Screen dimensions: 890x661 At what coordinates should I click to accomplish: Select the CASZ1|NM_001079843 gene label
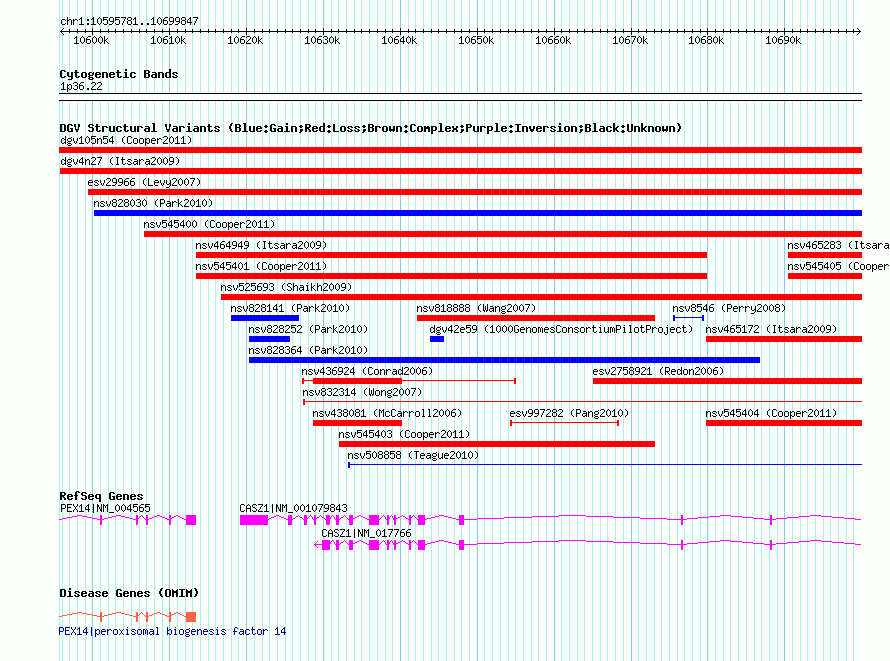(x=293, y=508)
